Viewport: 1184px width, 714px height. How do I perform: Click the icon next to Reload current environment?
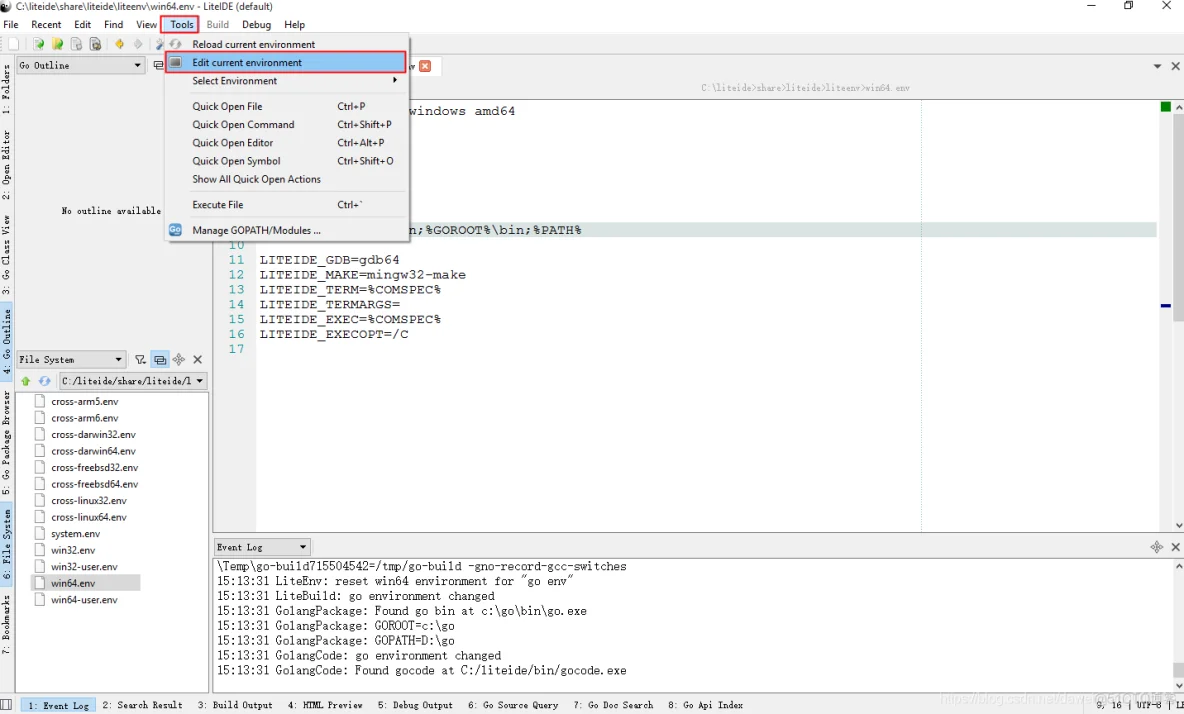(175, 45)
